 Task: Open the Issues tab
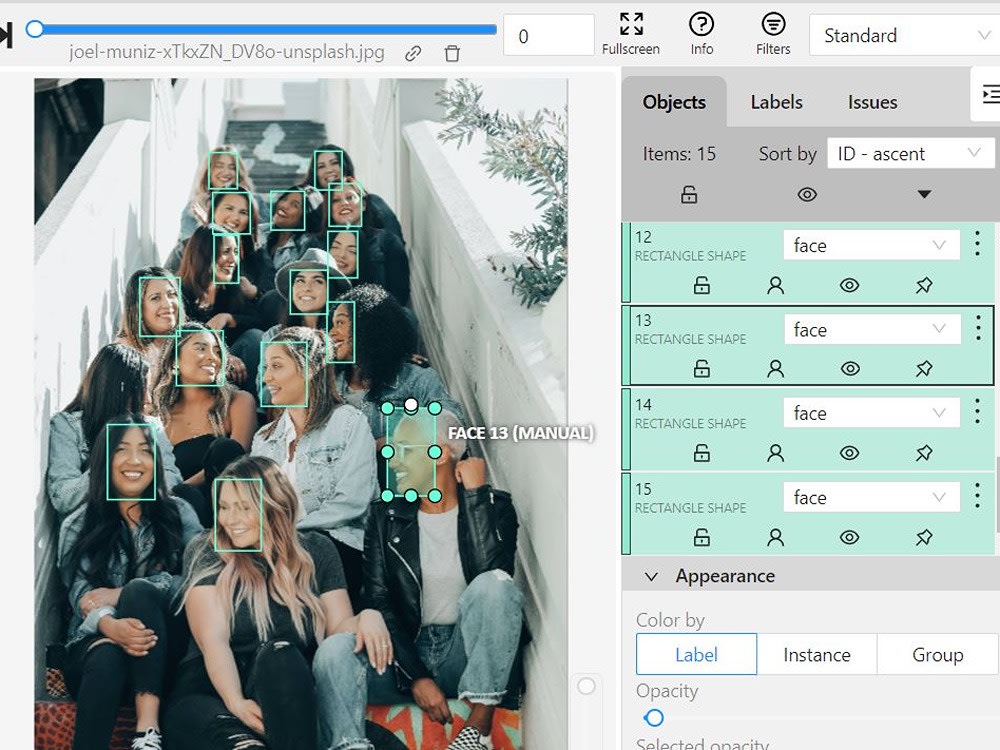pyautogui.click(x=871, y=102)
